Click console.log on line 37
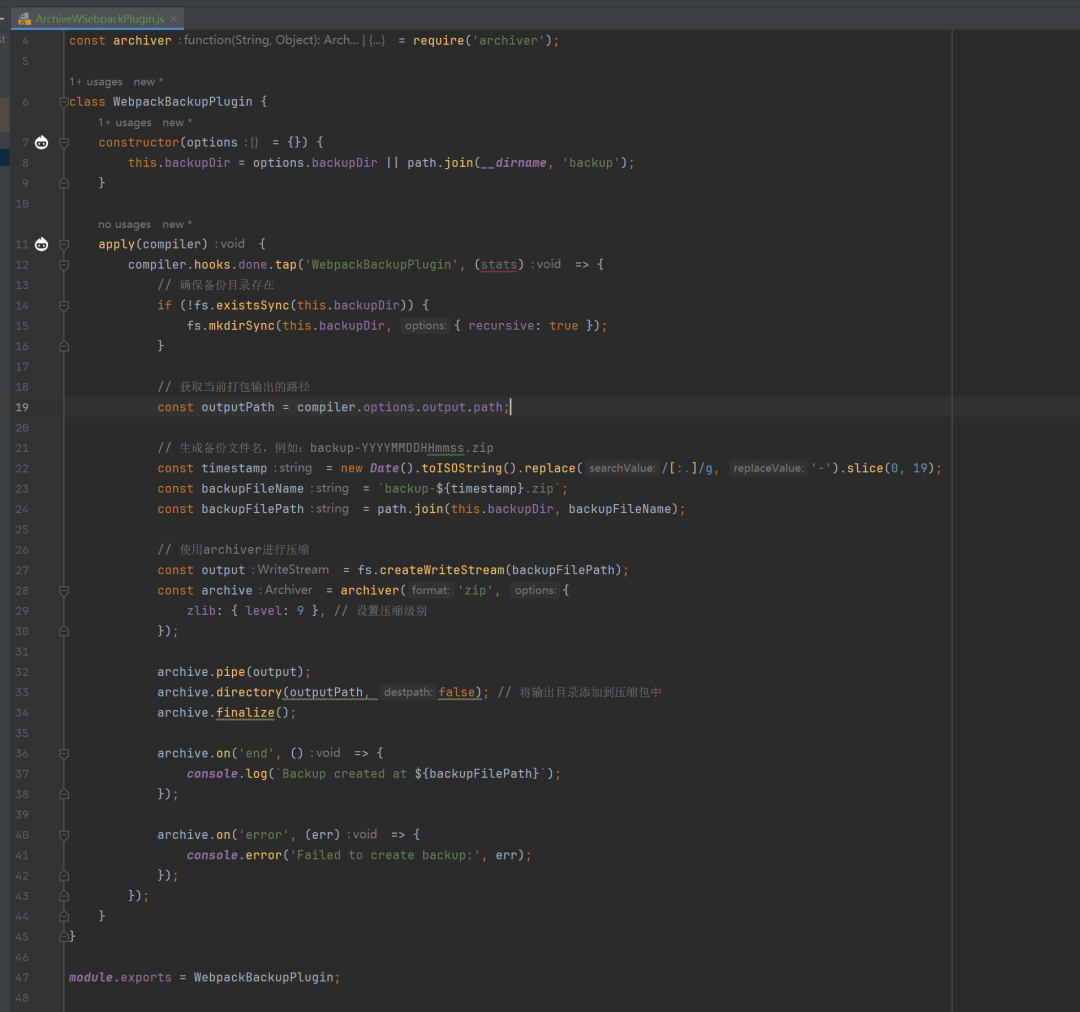This screenshot has width=1080, height=1012. [x=227, y=774]
